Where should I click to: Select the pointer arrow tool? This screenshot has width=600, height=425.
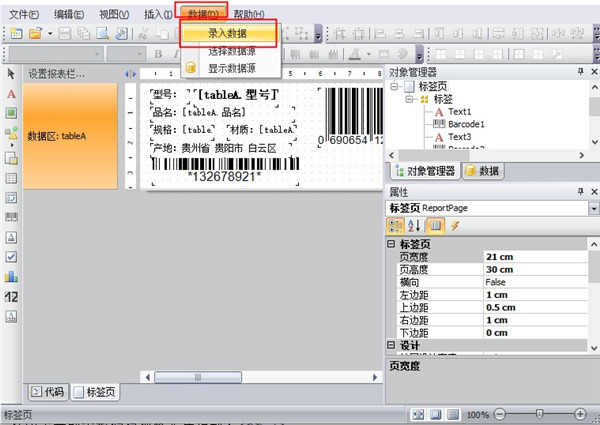click(x=11, y=74)
